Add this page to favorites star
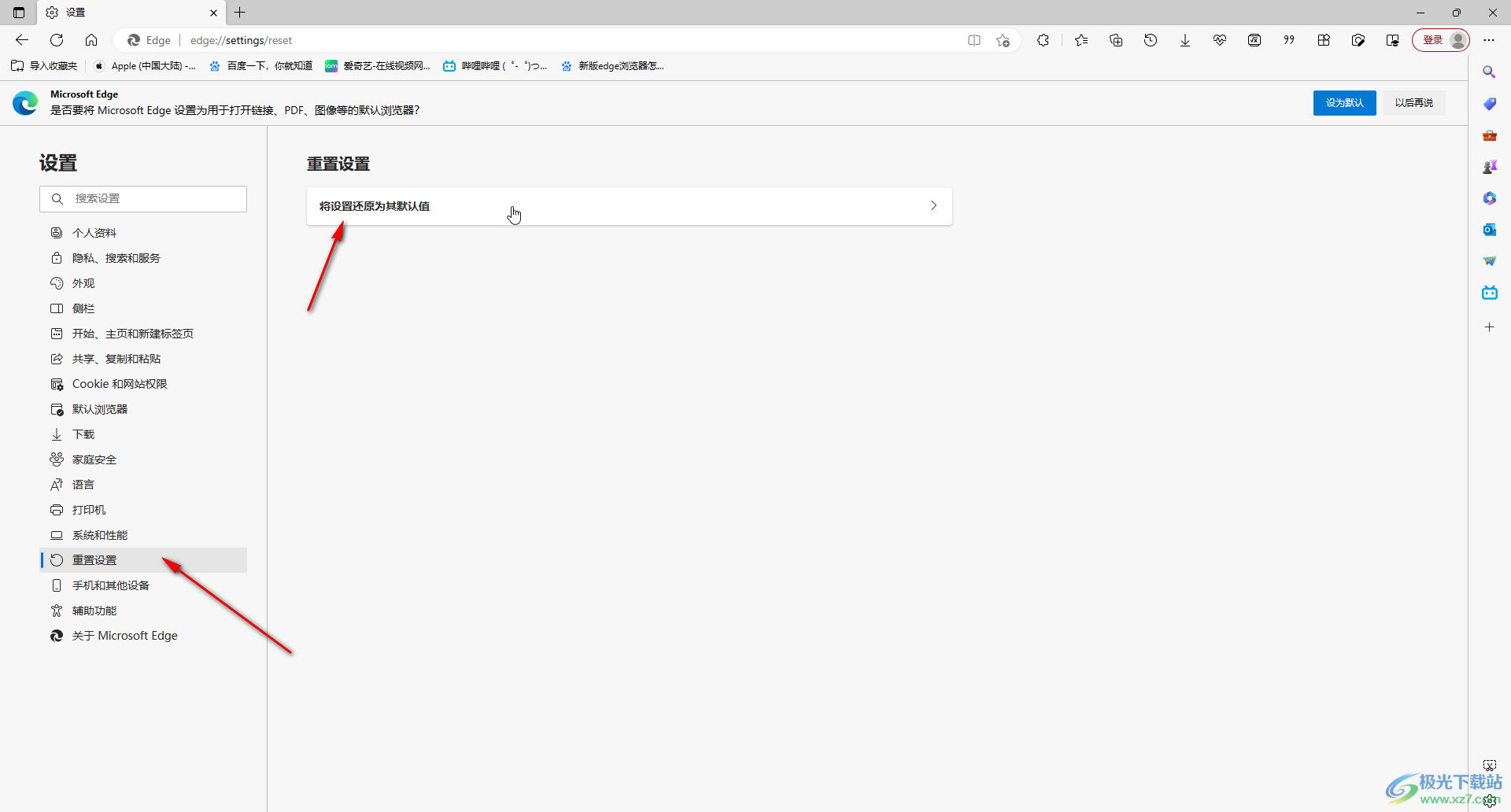The height and width of the screenshot is (812, 1511). pos(1003,40)
